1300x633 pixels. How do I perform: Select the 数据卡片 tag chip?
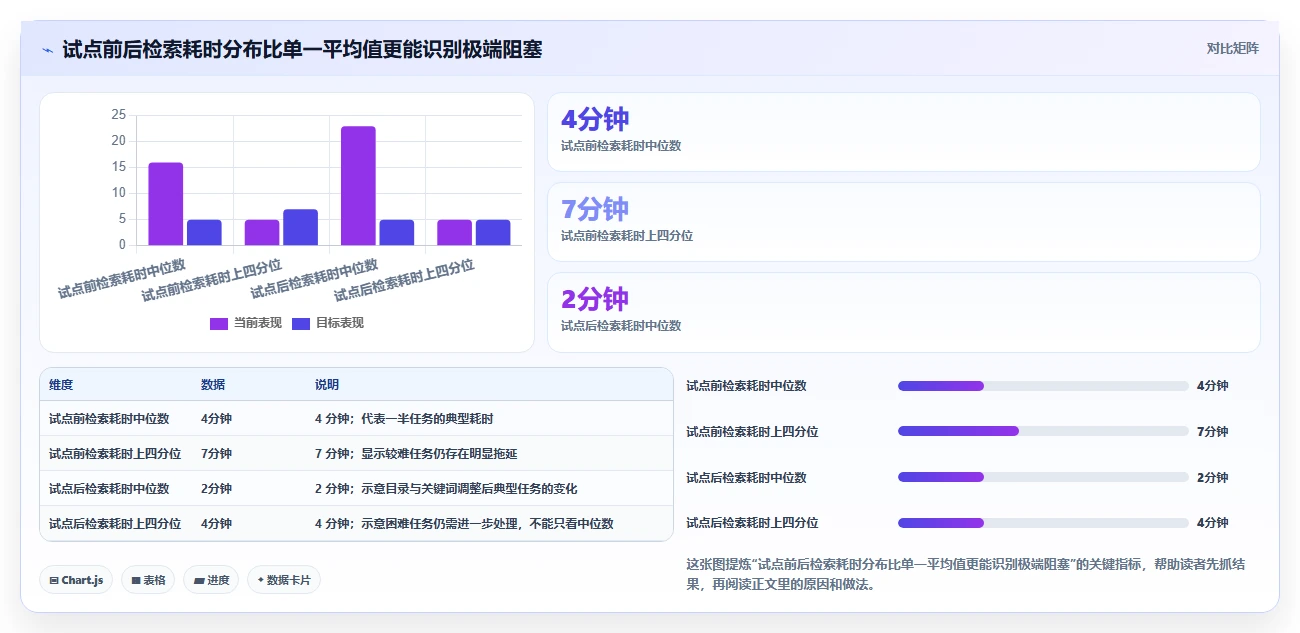click(x=284, y=580)
